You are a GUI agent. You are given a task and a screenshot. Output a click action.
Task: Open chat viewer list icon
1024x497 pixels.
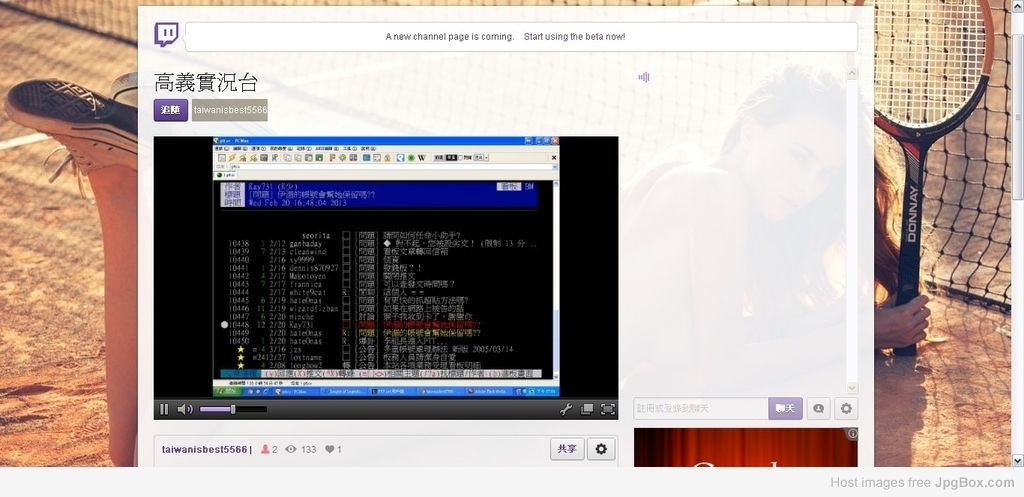click(x=818, y=408)
